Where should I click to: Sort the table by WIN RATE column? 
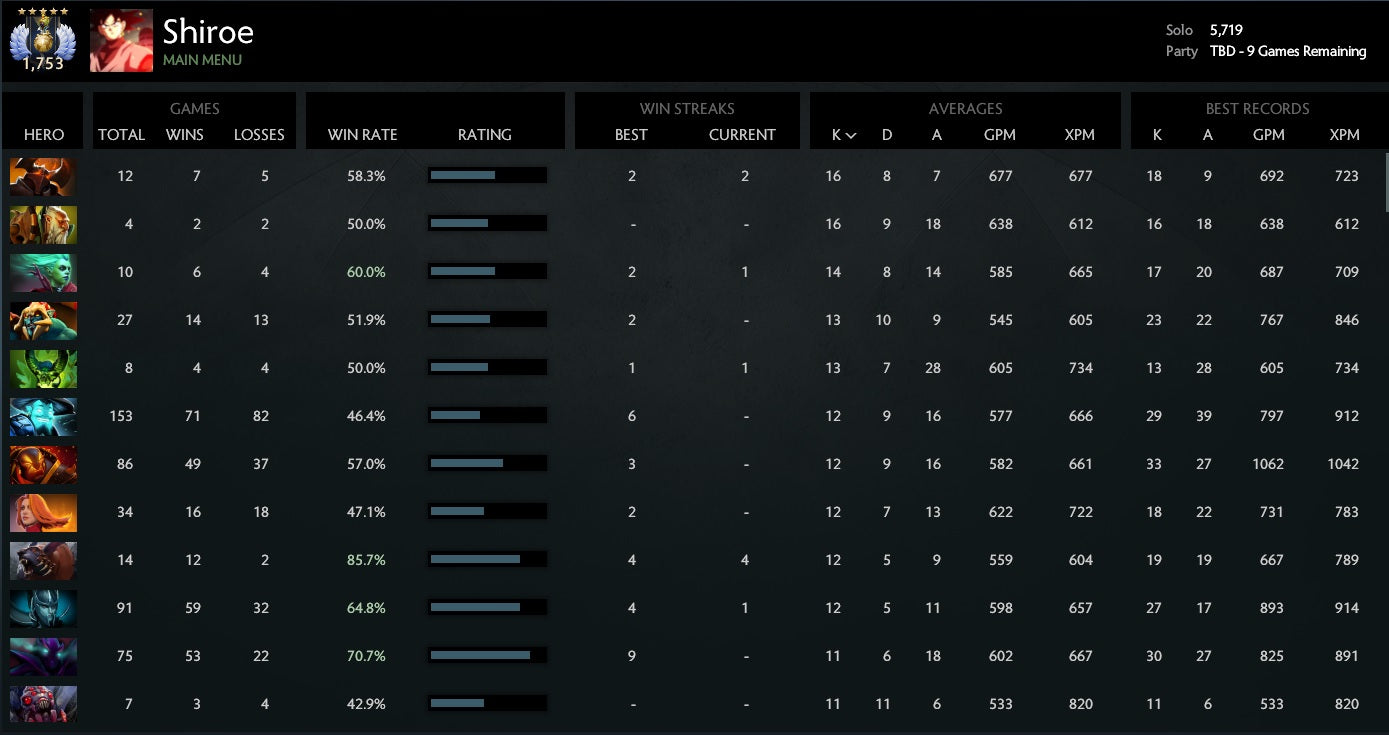362,135
